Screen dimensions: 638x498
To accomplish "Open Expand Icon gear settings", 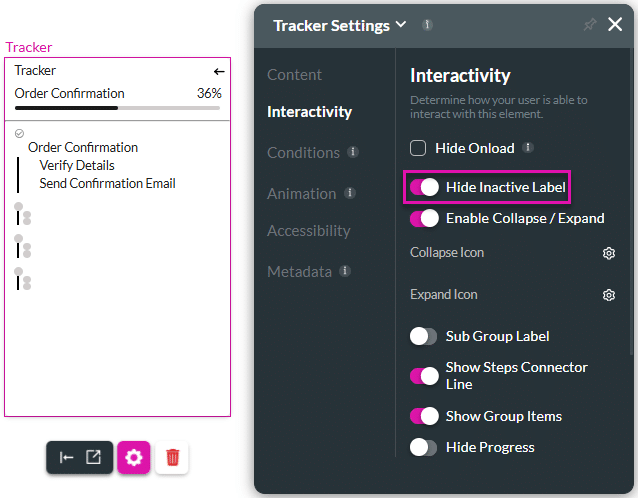I will [609, 295].
